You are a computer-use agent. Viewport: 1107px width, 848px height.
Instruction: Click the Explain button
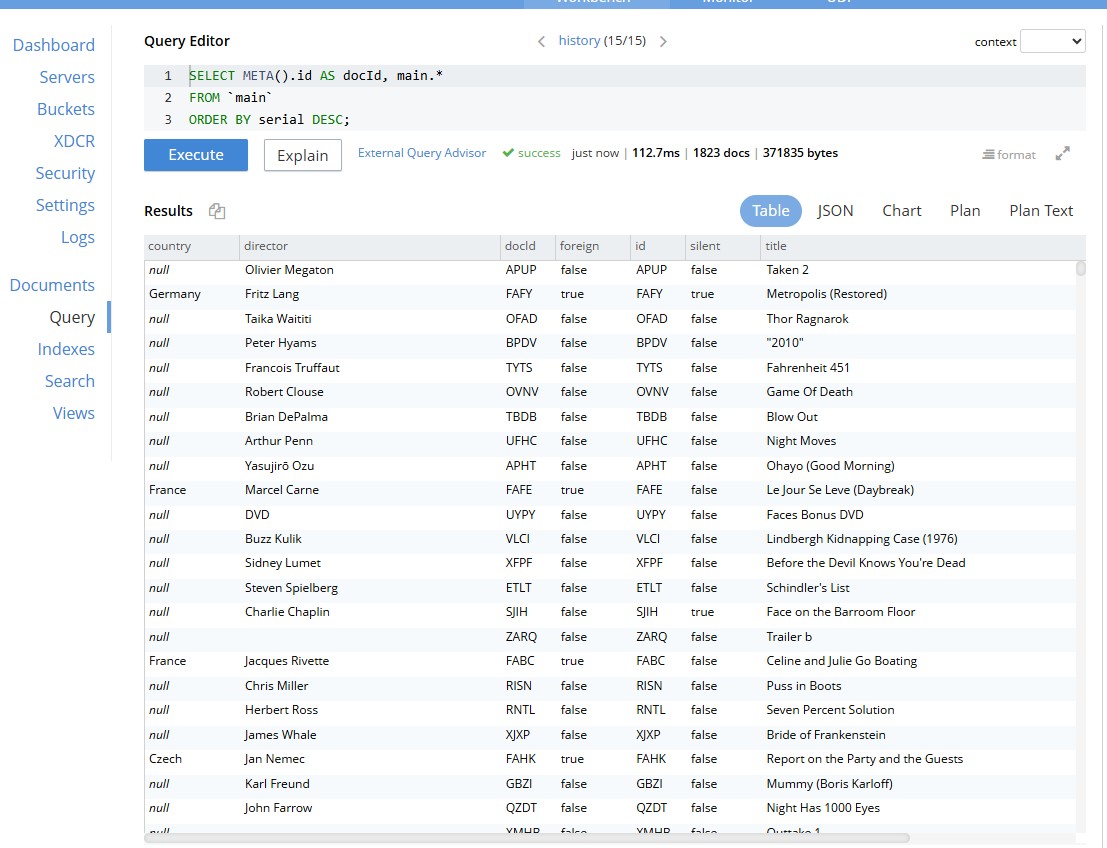pyautogui.click(x=302, y=155)
